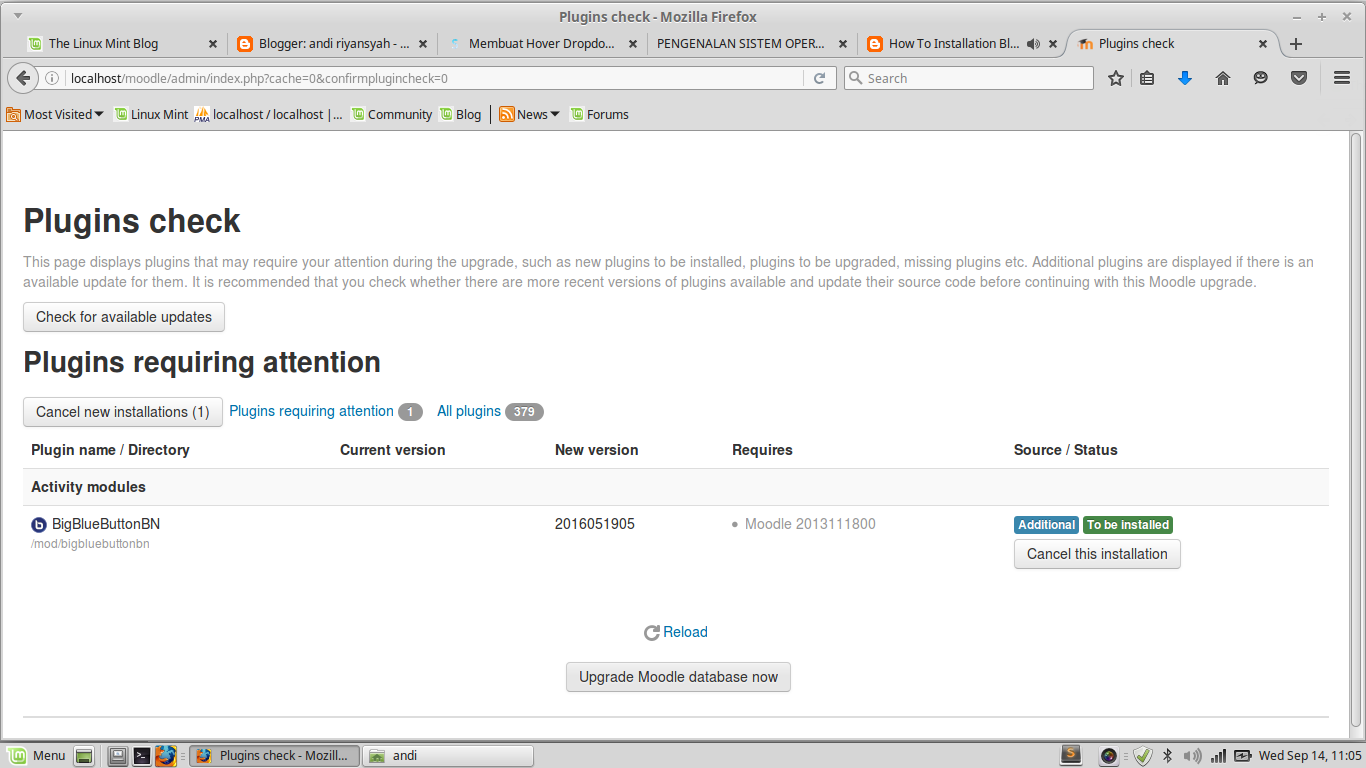
Task: Mute audio on How To Installation tab
Action: point(1032,44)
